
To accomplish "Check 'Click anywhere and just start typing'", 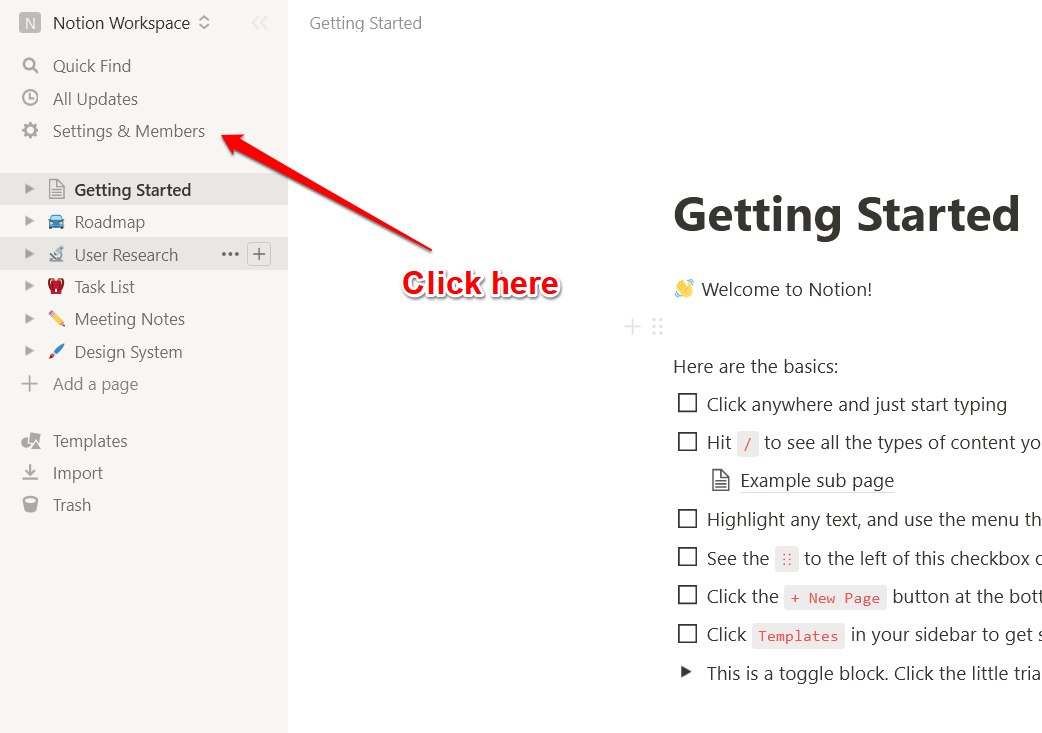I will 687,403.
